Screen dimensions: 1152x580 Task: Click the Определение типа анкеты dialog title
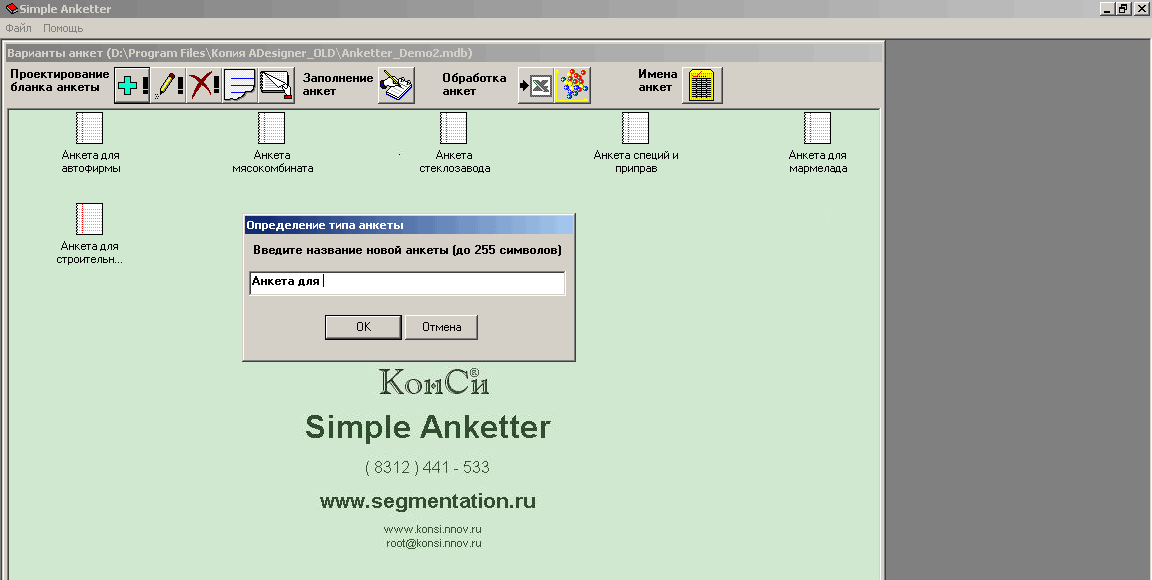click(325, 225)
